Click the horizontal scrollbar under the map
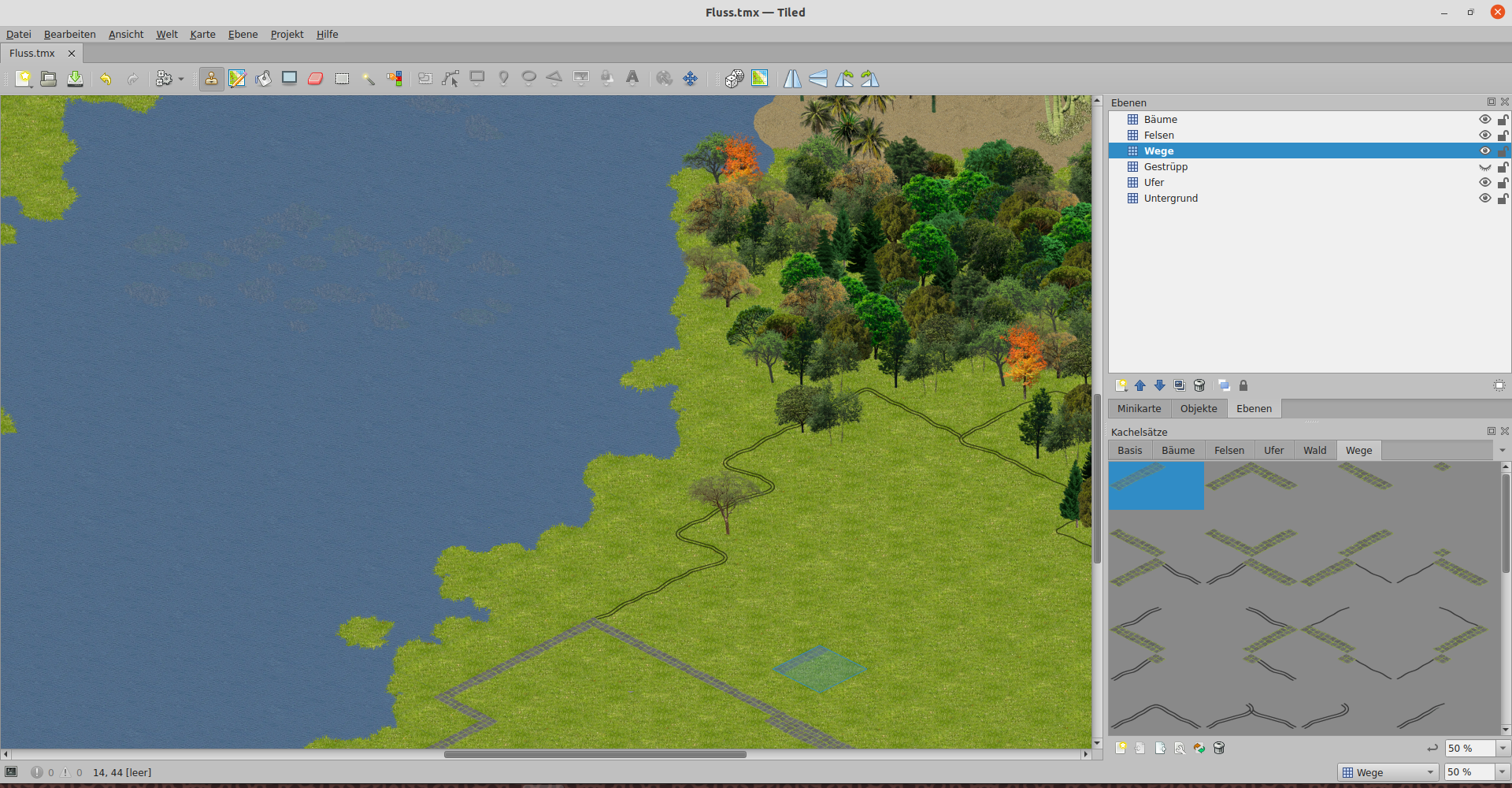This screenshot has width=1512, height=788. pyautogui.click(x=595, y=754)
